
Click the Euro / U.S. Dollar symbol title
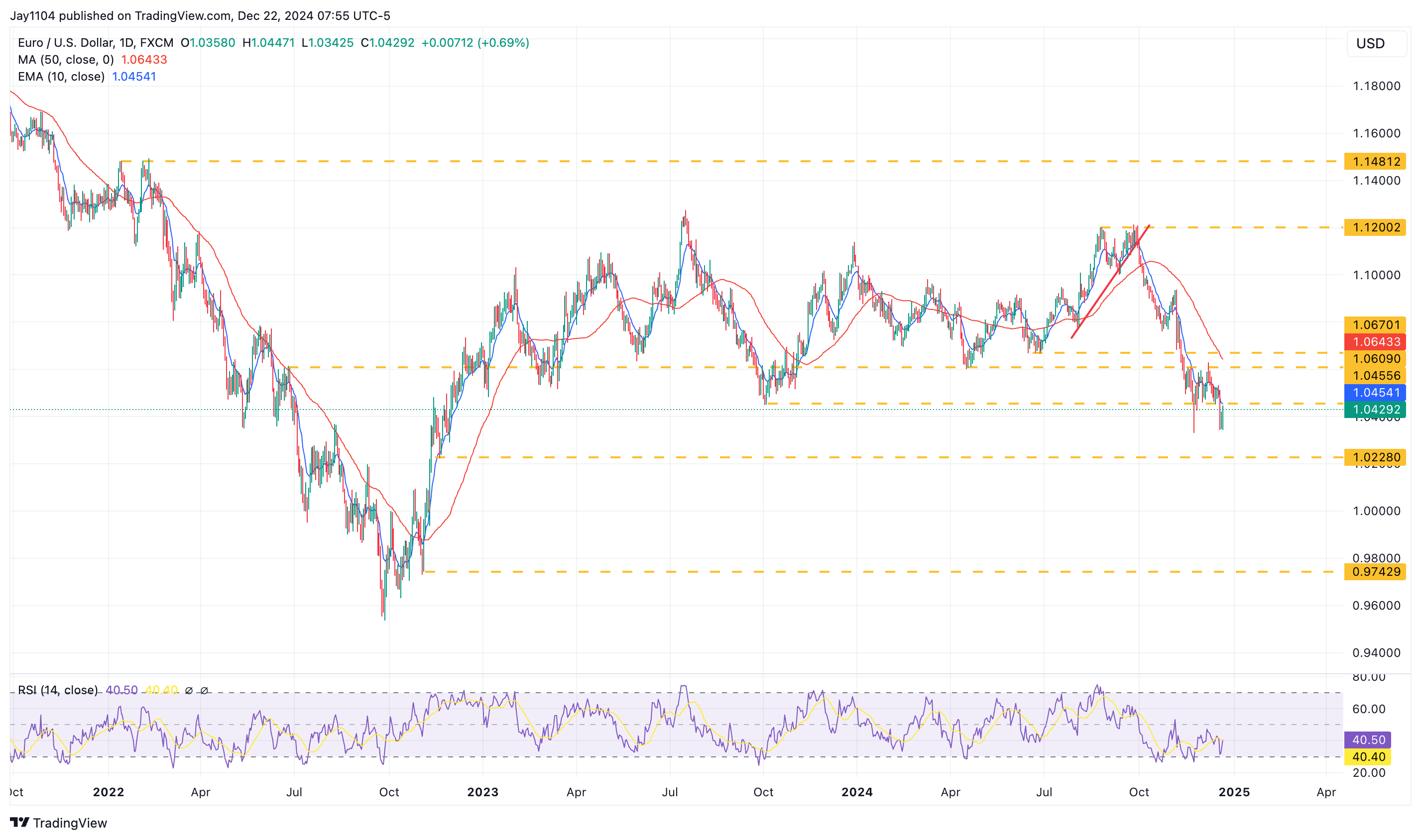(96, 43)
